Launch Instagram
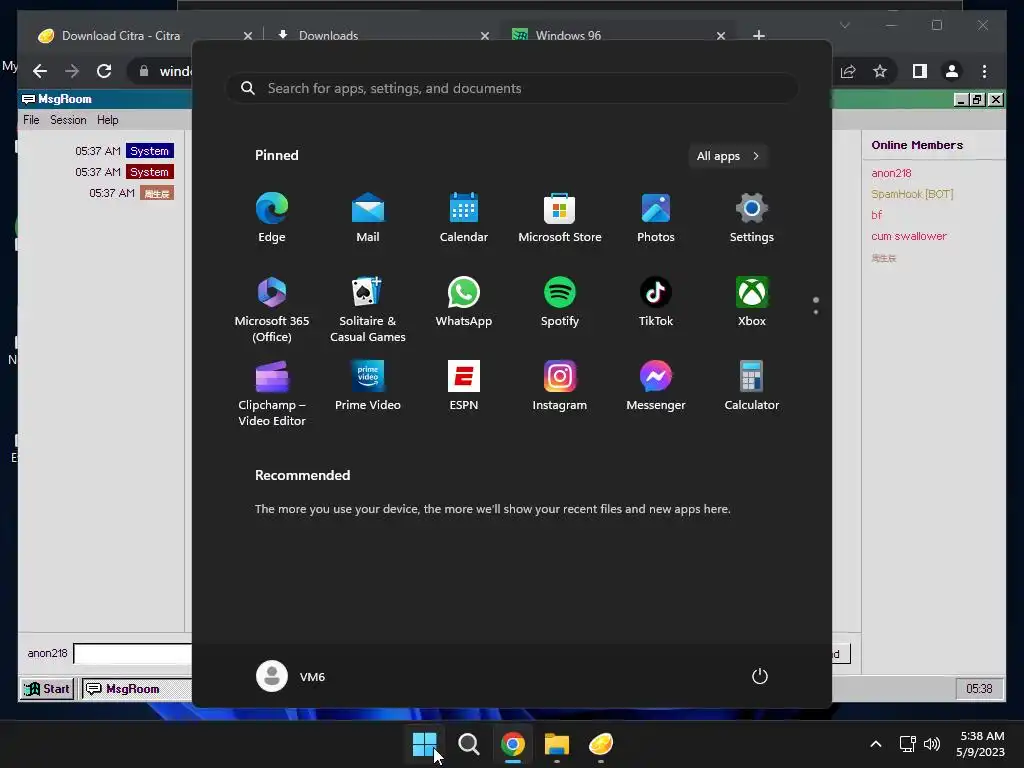Viewport: 1024px width, 768px height. (560, 385)
